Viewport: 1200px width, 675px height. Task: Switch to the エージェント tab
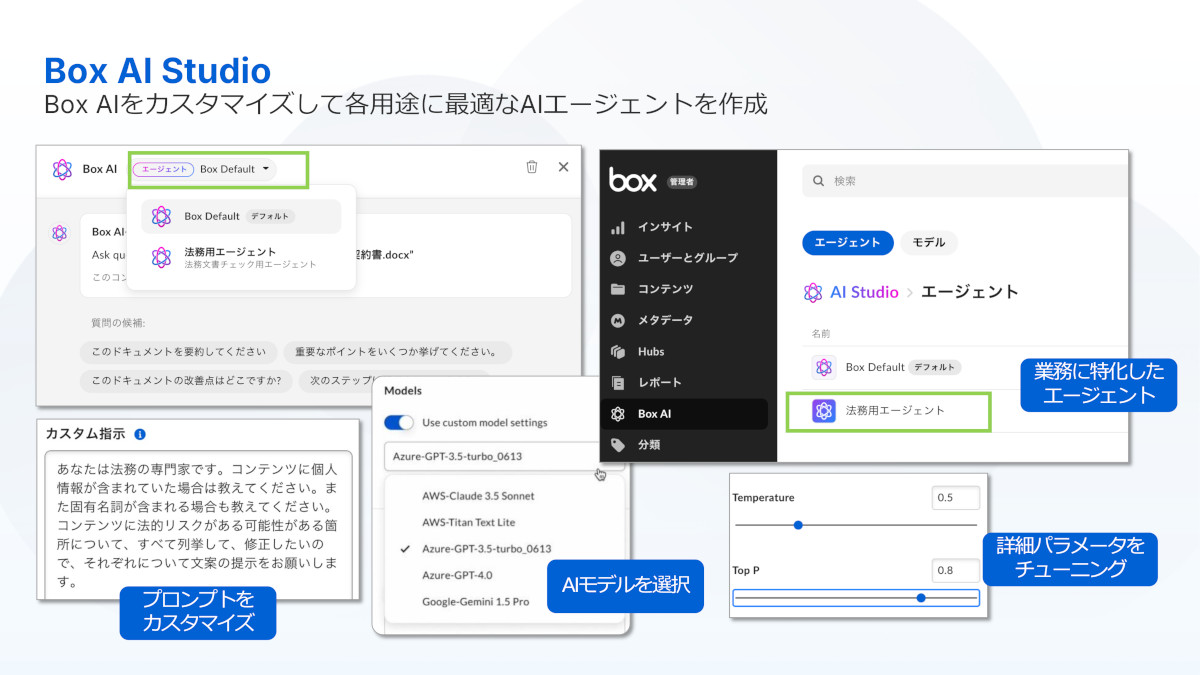[847, 242]
